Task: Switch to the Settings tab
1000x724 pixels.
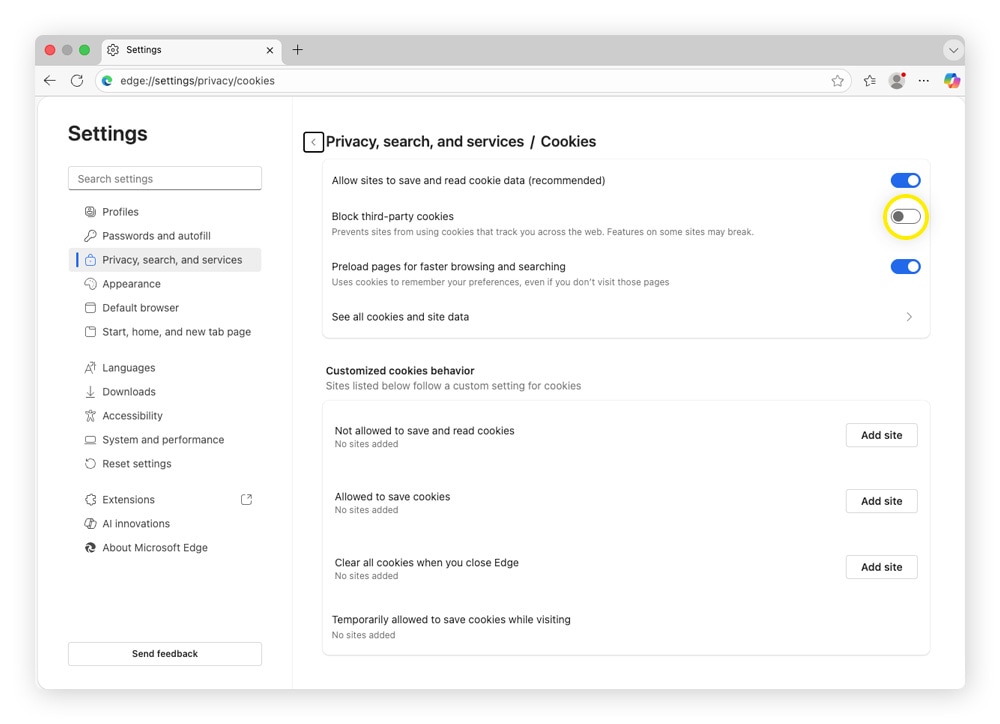Action: pyautogui.click(x=144, y=49)
